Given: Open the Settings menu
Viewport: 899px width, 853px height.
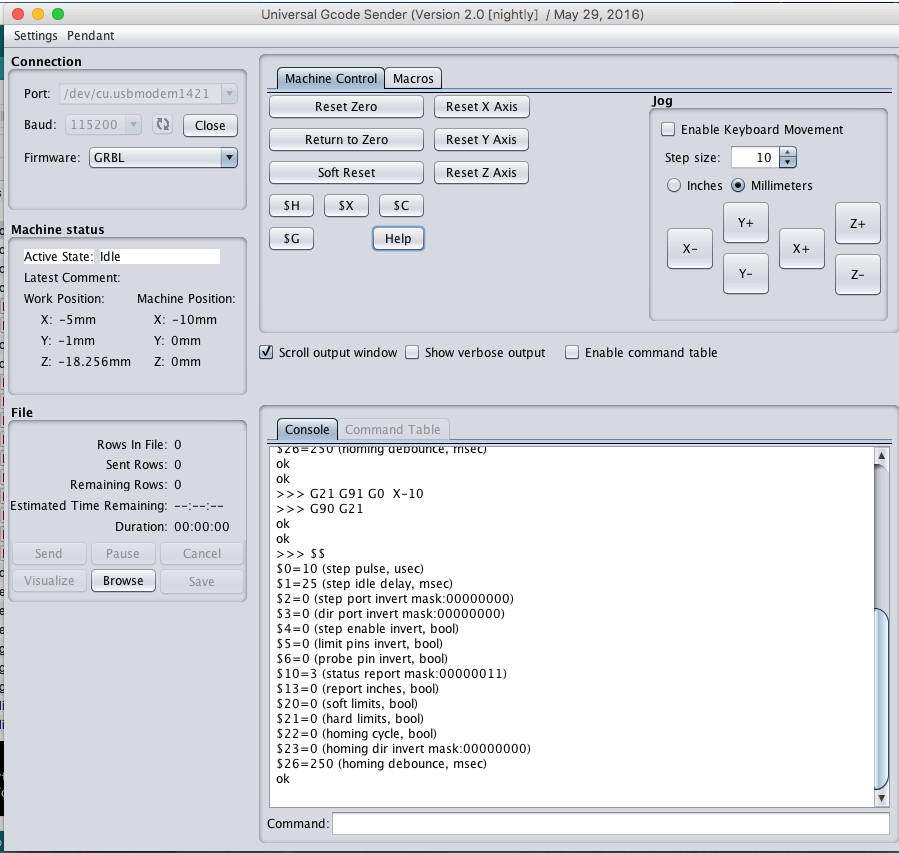Looking at the screenshot, I should tap(36, 36).
